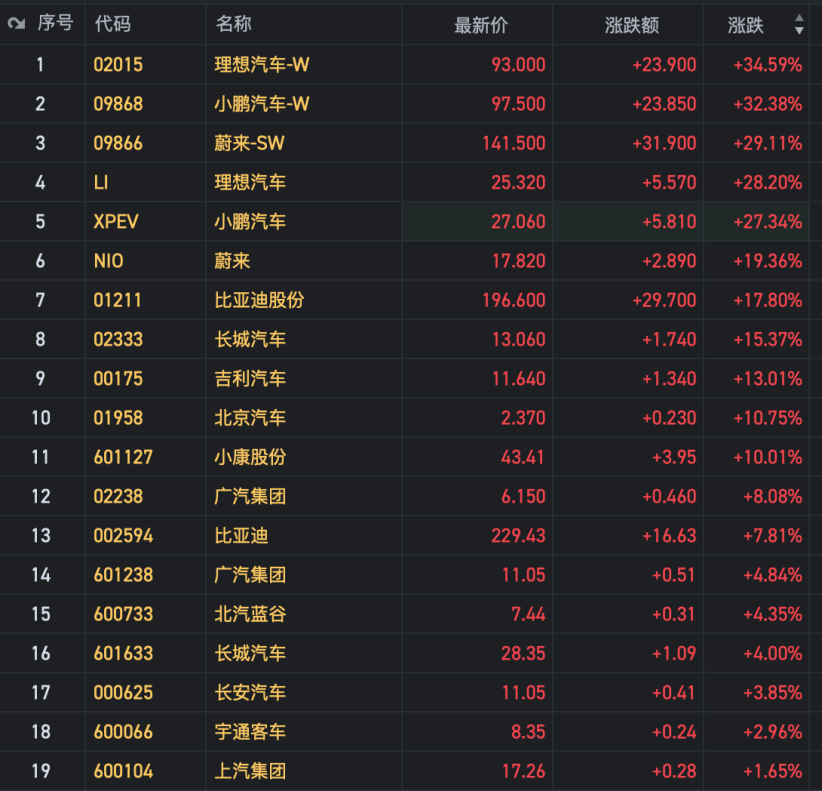Toggle sort arrows in 涨跌 column
This screenshot has width=822, height=791.
pyautogui.click(x=799, y=24)
